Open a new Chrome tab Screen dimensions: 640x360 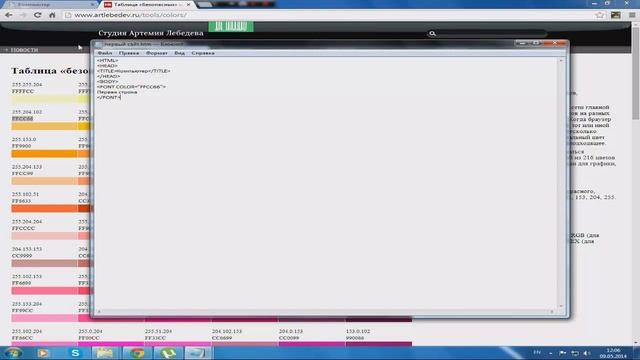[204, 4]
